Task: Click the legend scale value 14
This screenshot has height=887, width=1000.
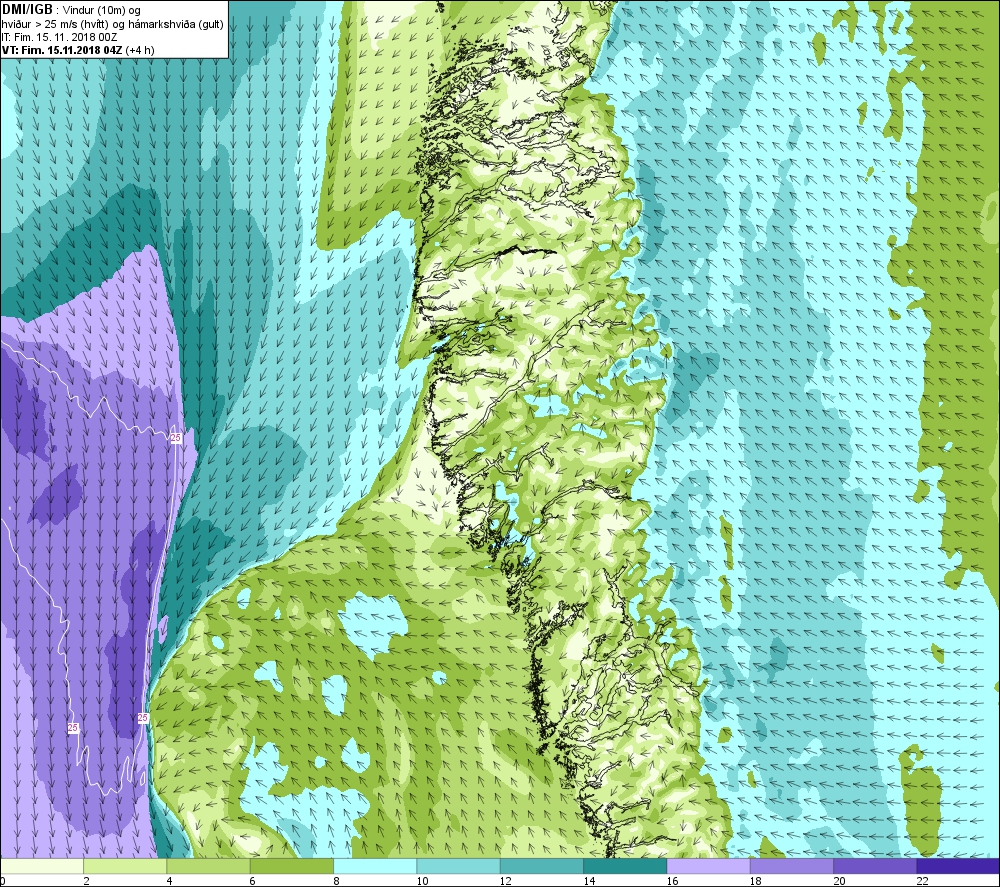Action: (x=589, y=881)
